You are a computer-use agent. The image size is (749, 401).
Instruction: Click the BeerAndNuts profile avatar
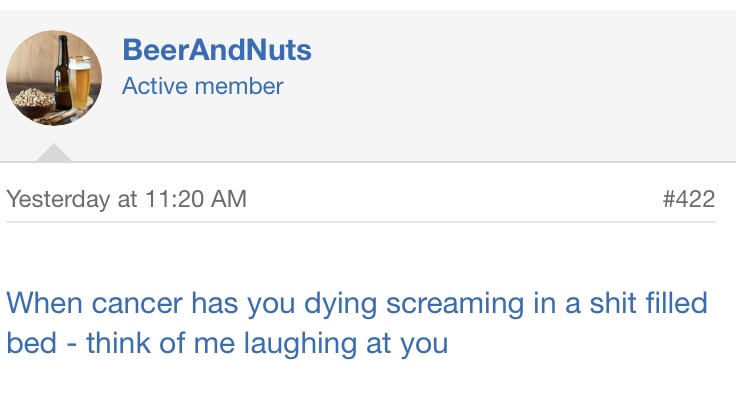tap(54, 78)
